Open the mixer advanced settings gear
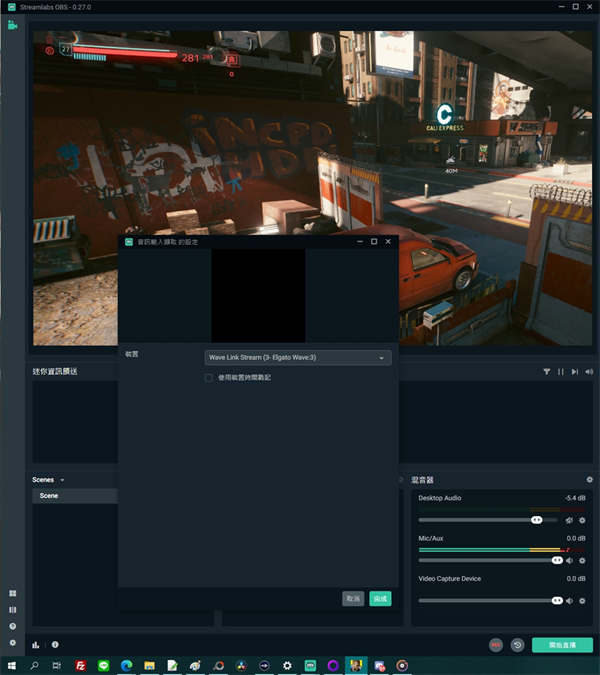Image resolution: width=600 pixels, height=675 pixels. click(x=590, y=480)
